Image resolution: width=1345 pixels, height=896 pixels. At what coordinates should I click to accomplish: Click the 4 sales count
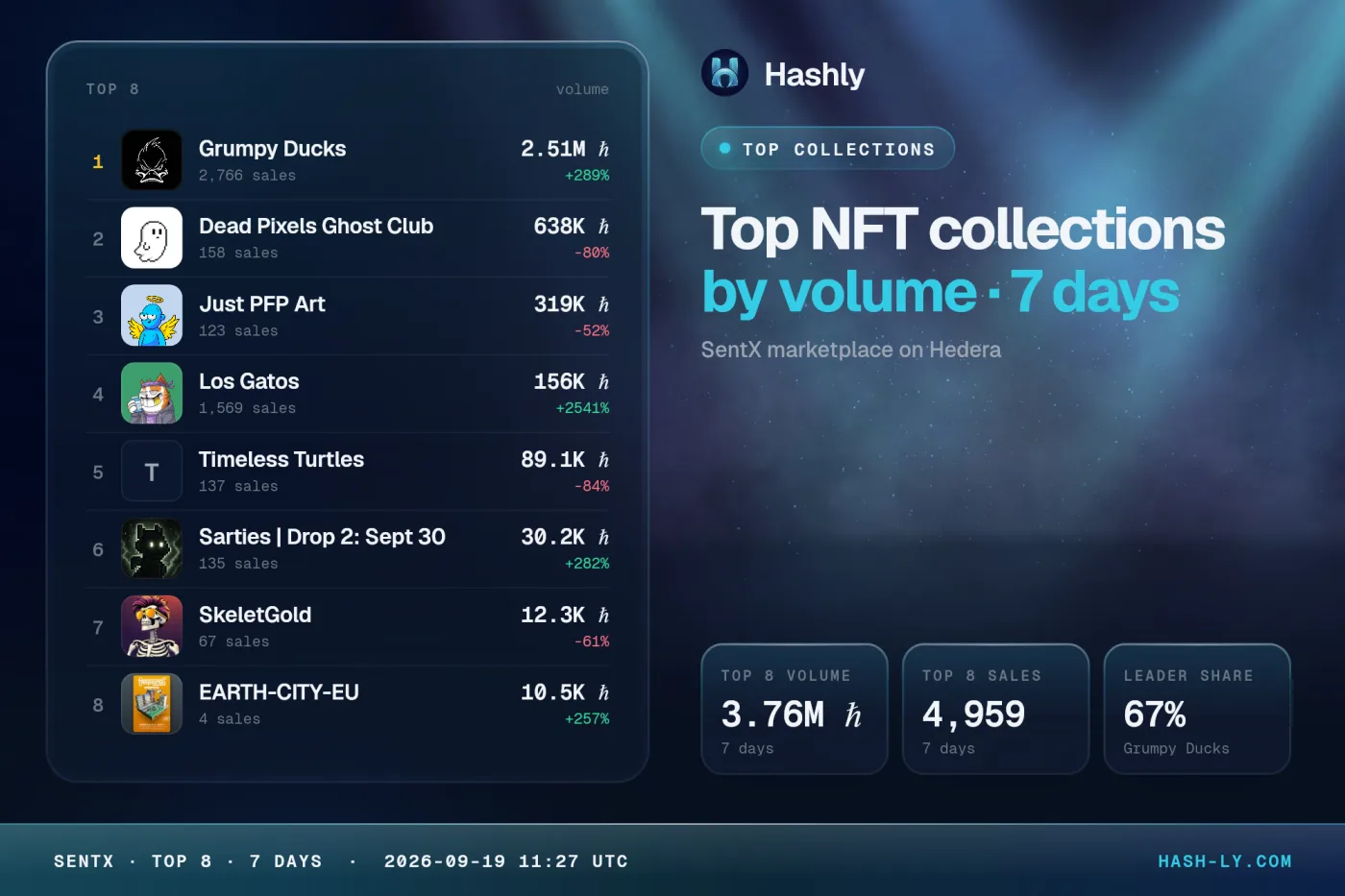pos(230,720)
